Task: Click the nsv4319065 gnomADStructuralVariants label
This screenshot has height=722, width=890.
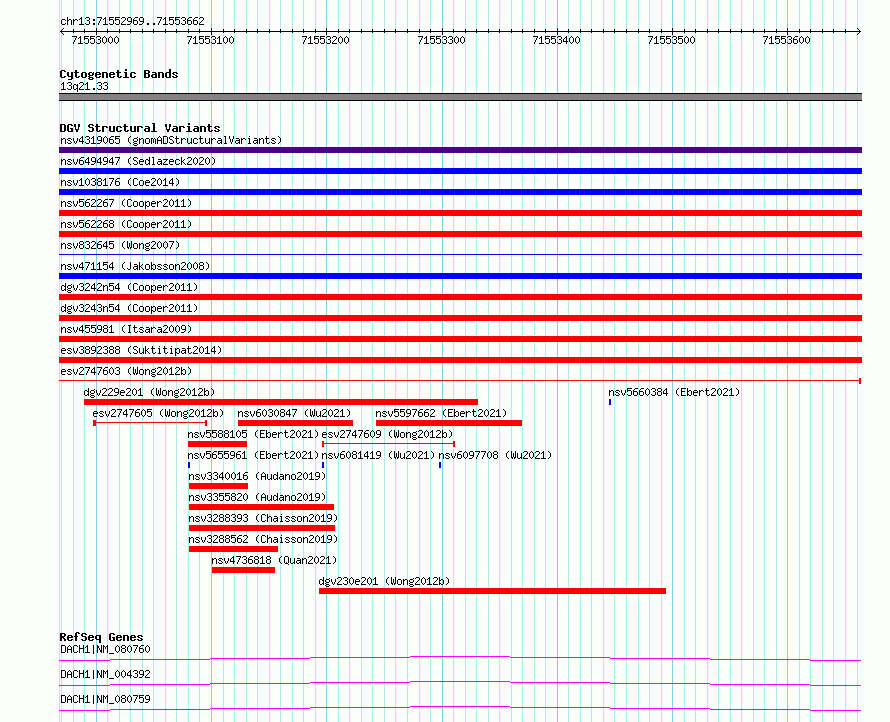Action: pos(171,140)
